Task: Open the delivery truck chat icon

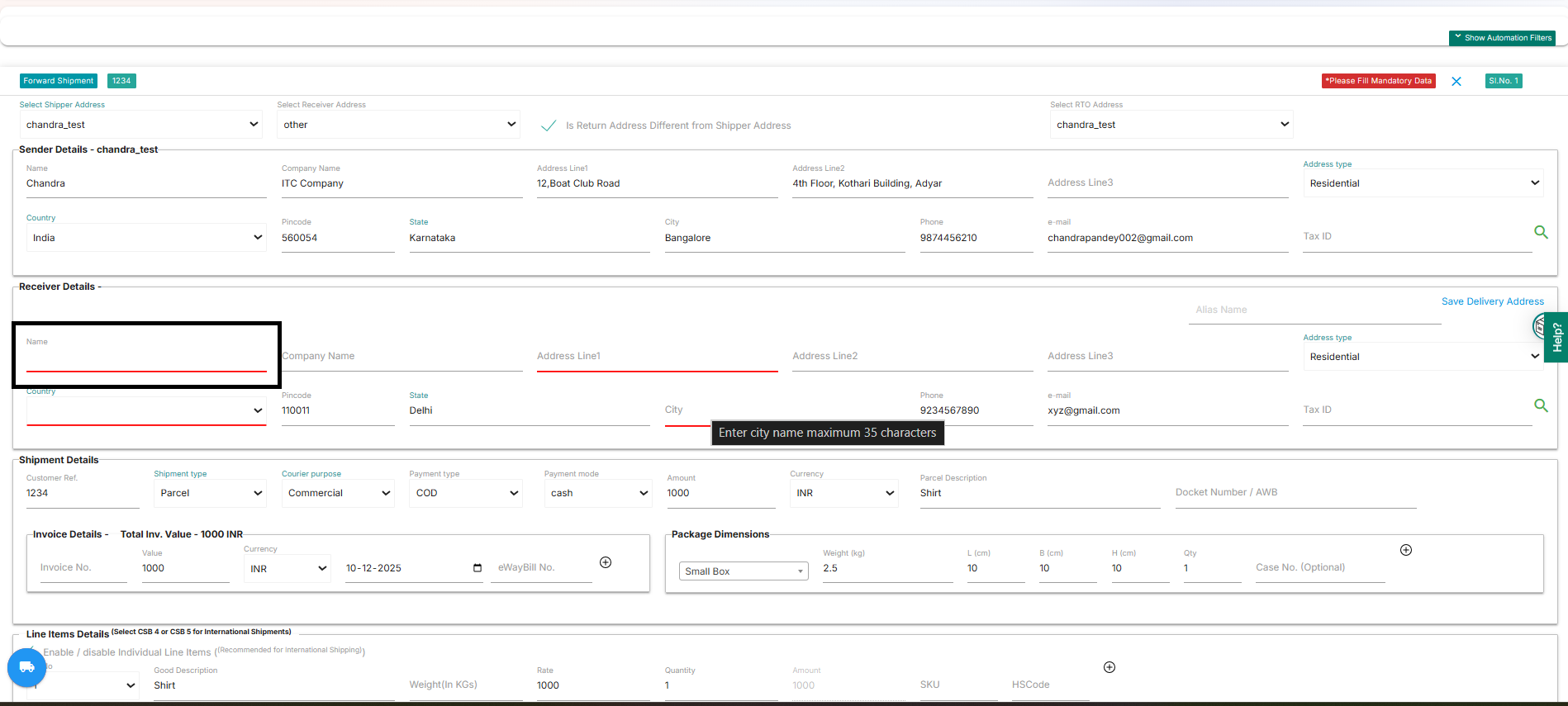Action: click(26, 667)
